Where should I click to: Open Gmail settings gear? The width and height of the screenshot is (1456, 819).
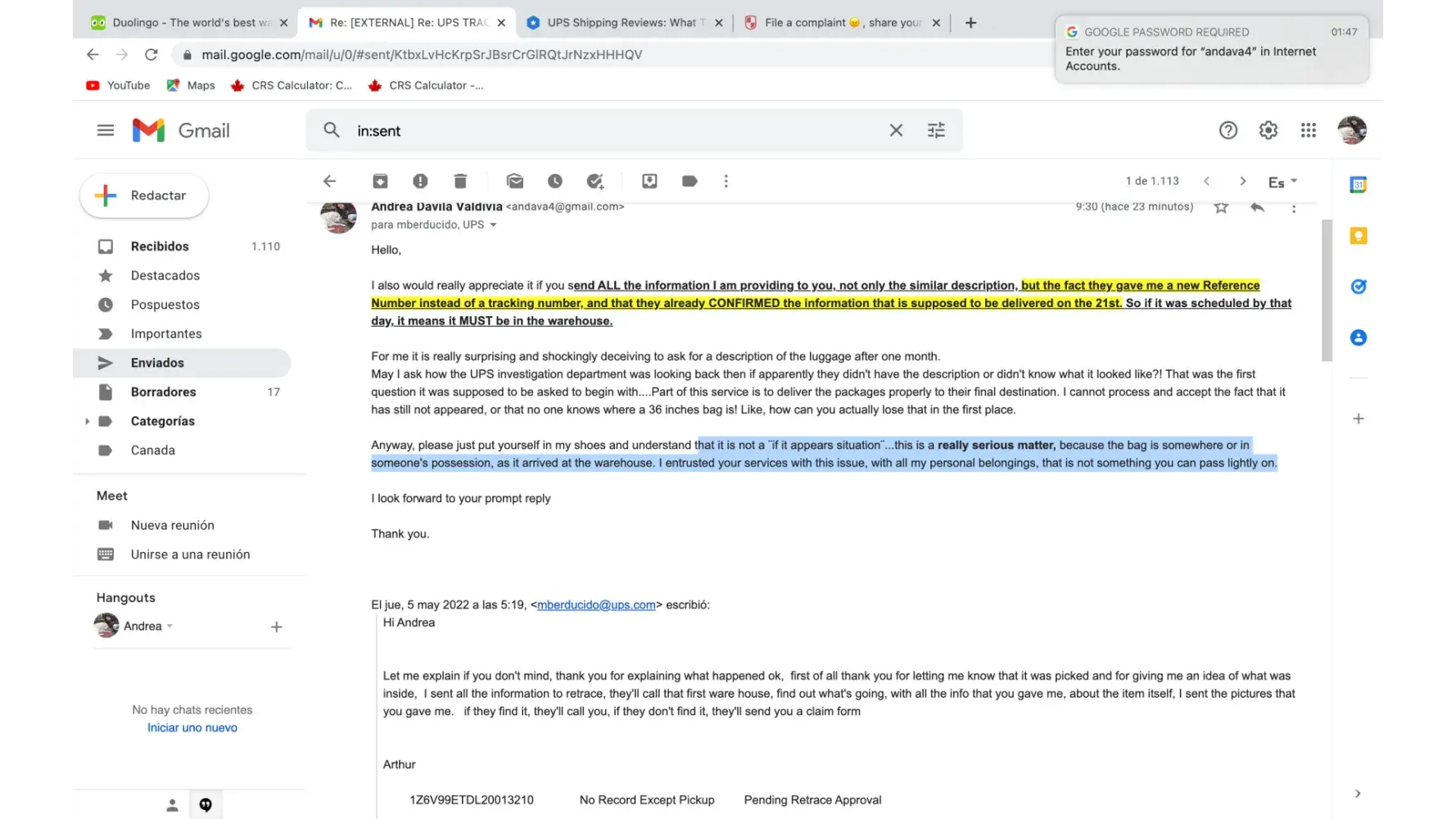[1268, 130]
